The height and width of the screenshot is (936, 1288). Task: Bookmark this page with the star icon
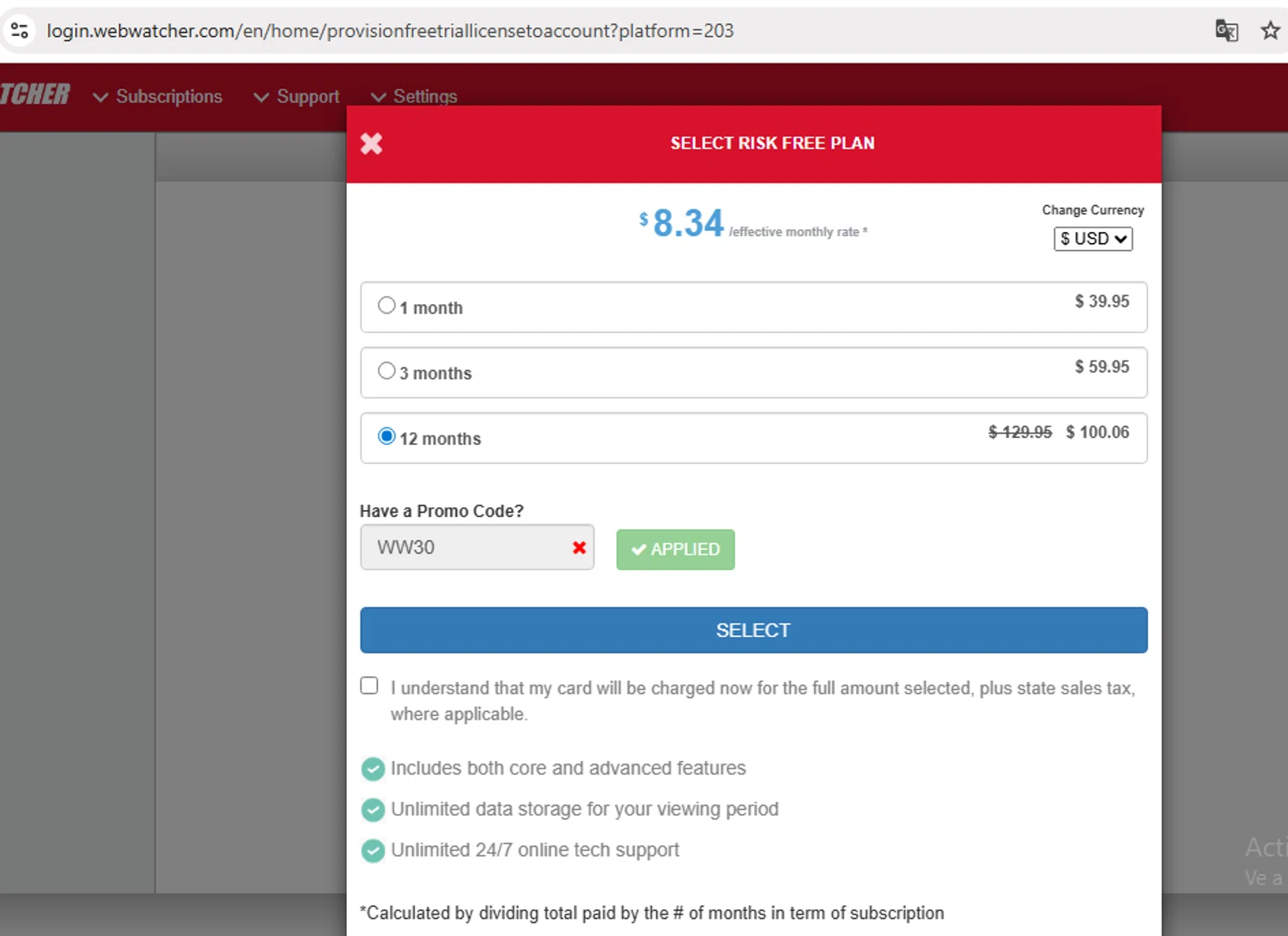coord(1270,31)
